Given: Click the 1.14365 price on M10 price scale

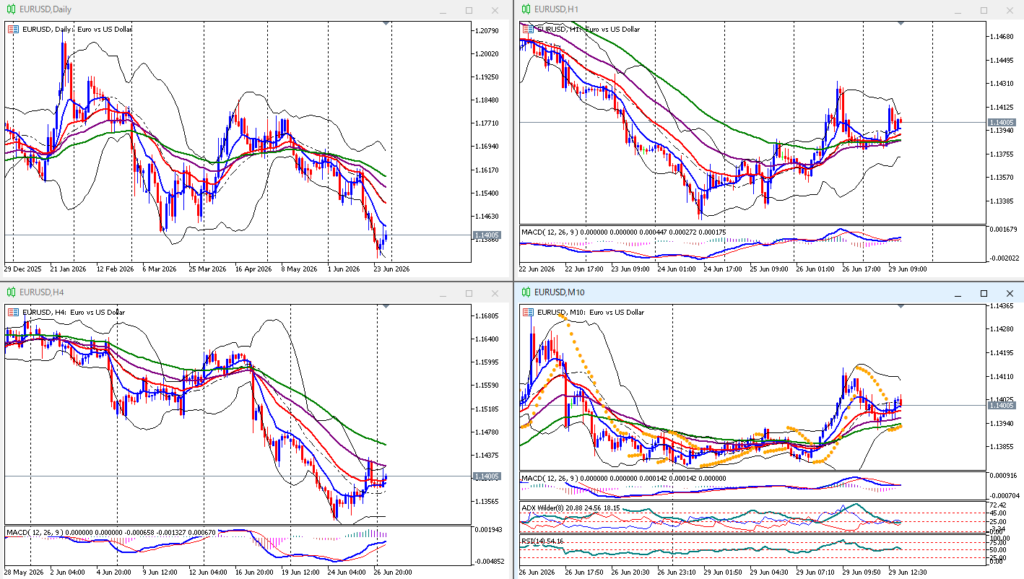Looking at the screenshot, I should [x=1002, y=305].
